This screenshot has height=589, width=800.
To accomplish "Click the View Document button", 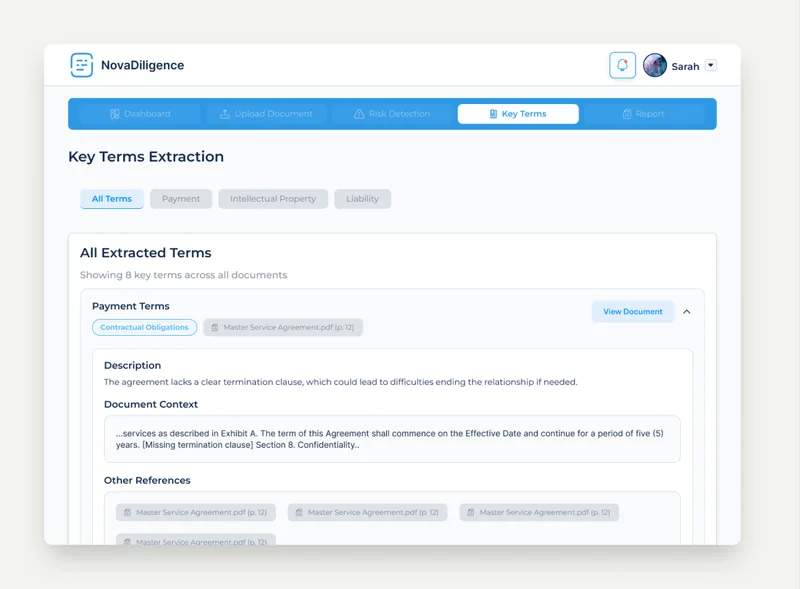I will coord(633,311).
